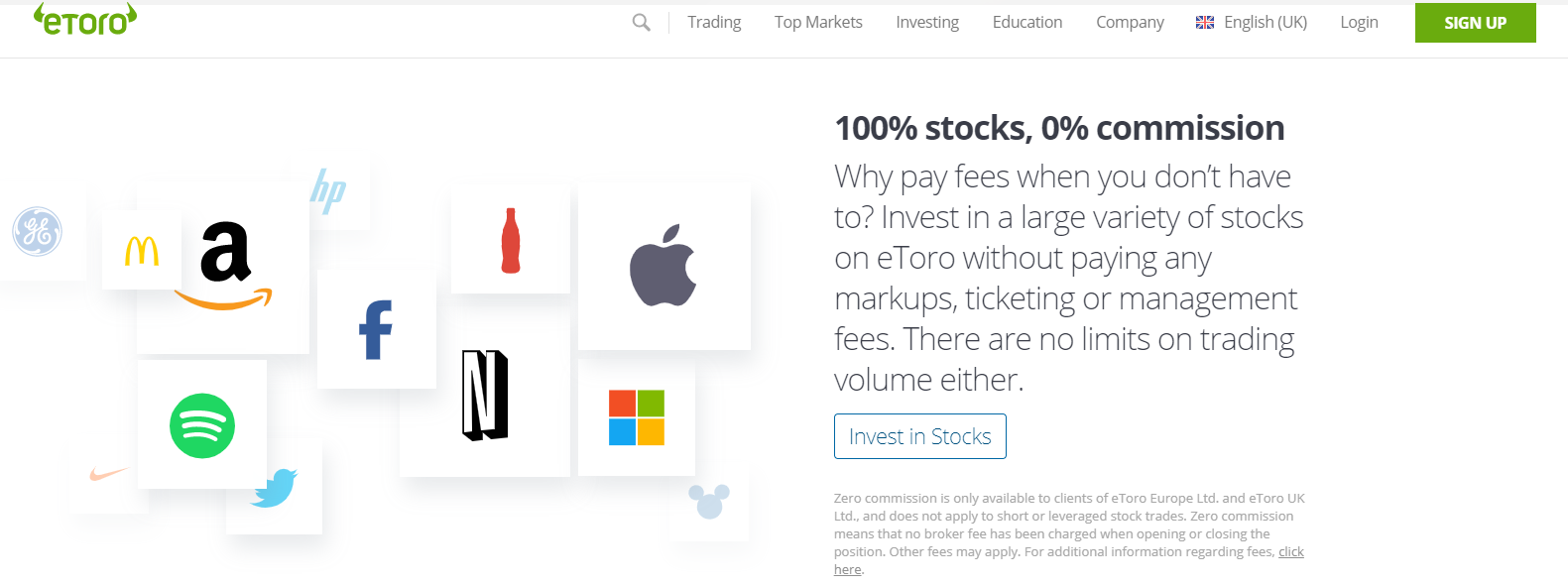The width and height of the screenshot is (1568, 586).
Task: Click the search magnifier icon
Action: coord(642,22)
